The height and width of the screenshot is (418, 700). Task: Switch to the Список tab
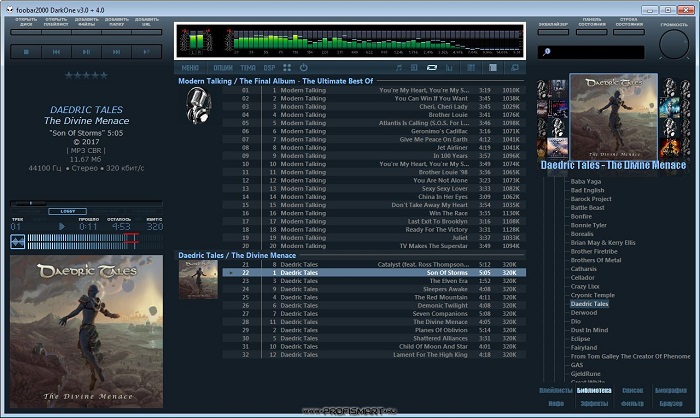[633, 390]
